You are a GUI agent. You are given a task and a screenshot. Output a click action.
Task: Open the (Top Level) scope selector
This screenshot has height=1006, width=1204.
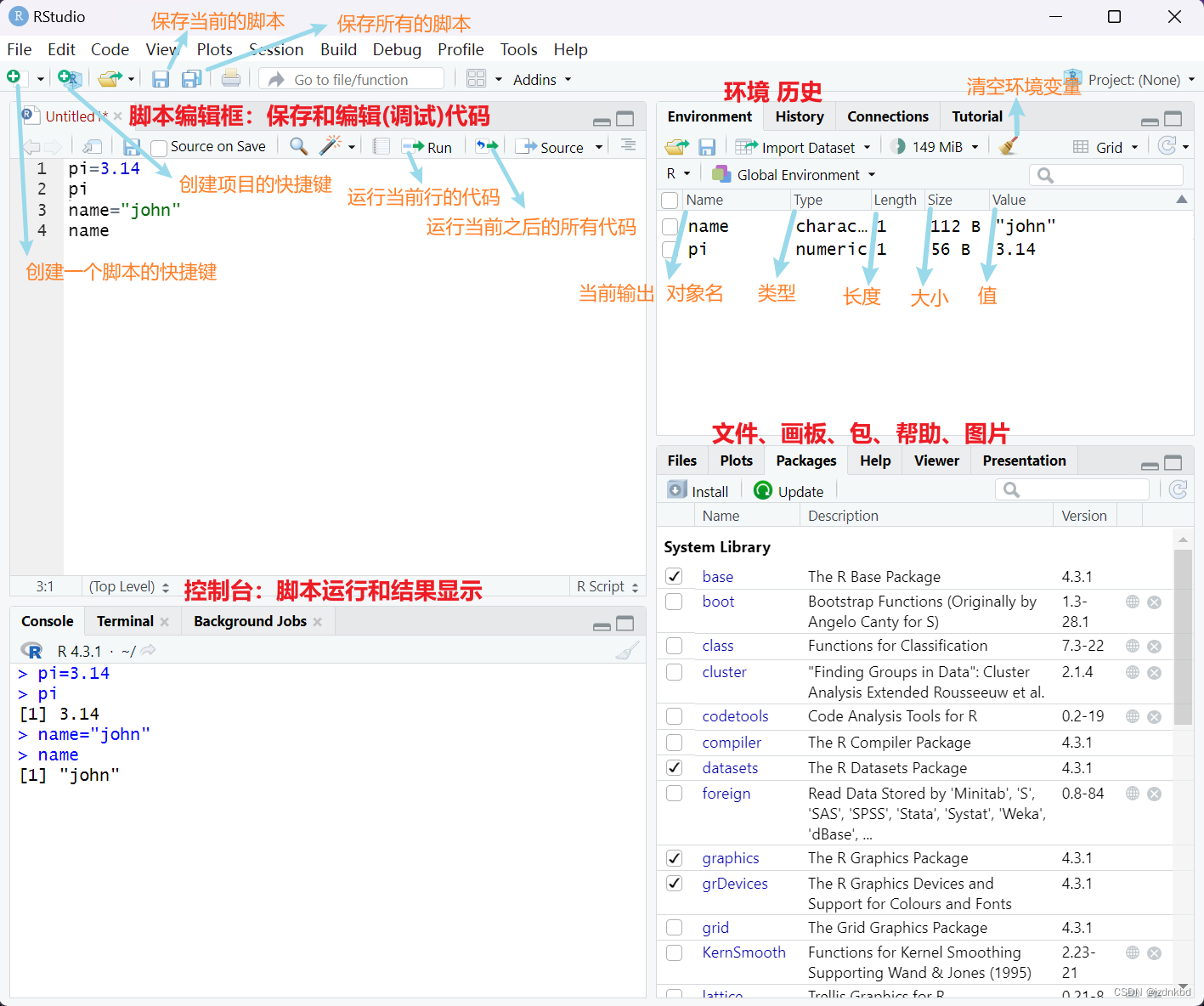pos(129,586)
